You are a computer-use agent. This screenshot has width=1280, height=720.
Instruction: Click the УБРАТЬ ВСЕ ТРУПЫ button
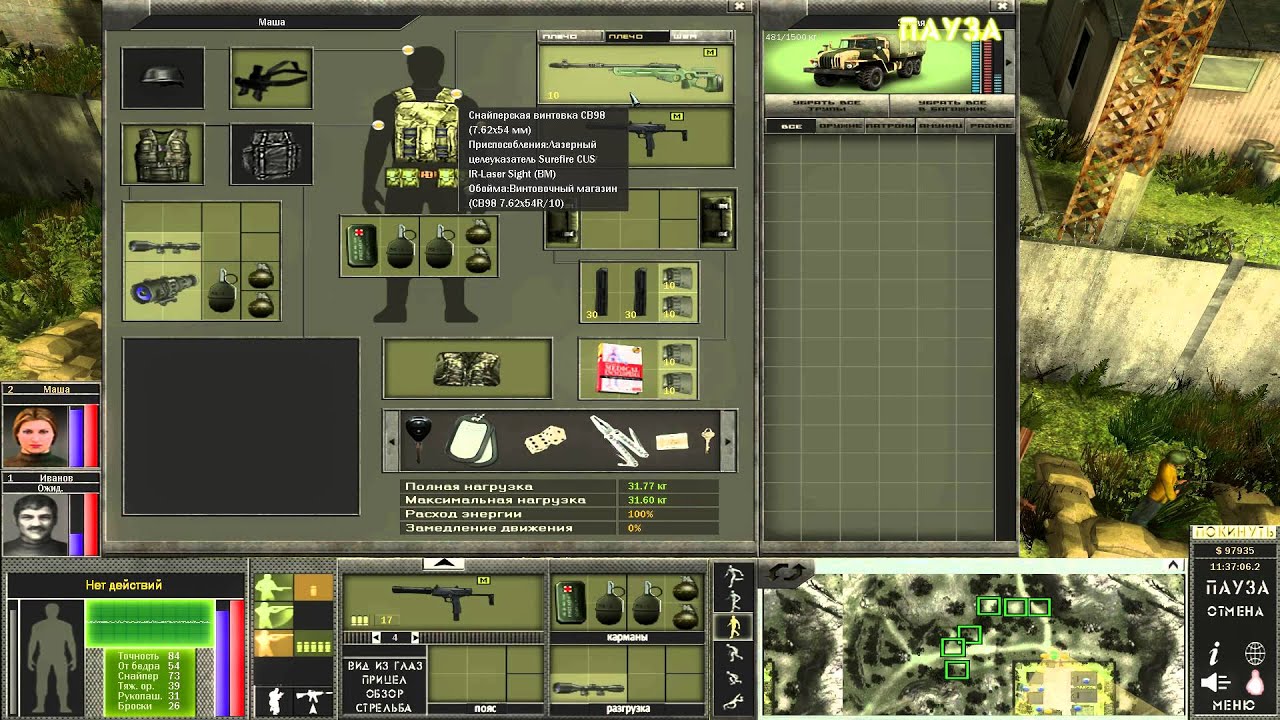tap(826, 106)
